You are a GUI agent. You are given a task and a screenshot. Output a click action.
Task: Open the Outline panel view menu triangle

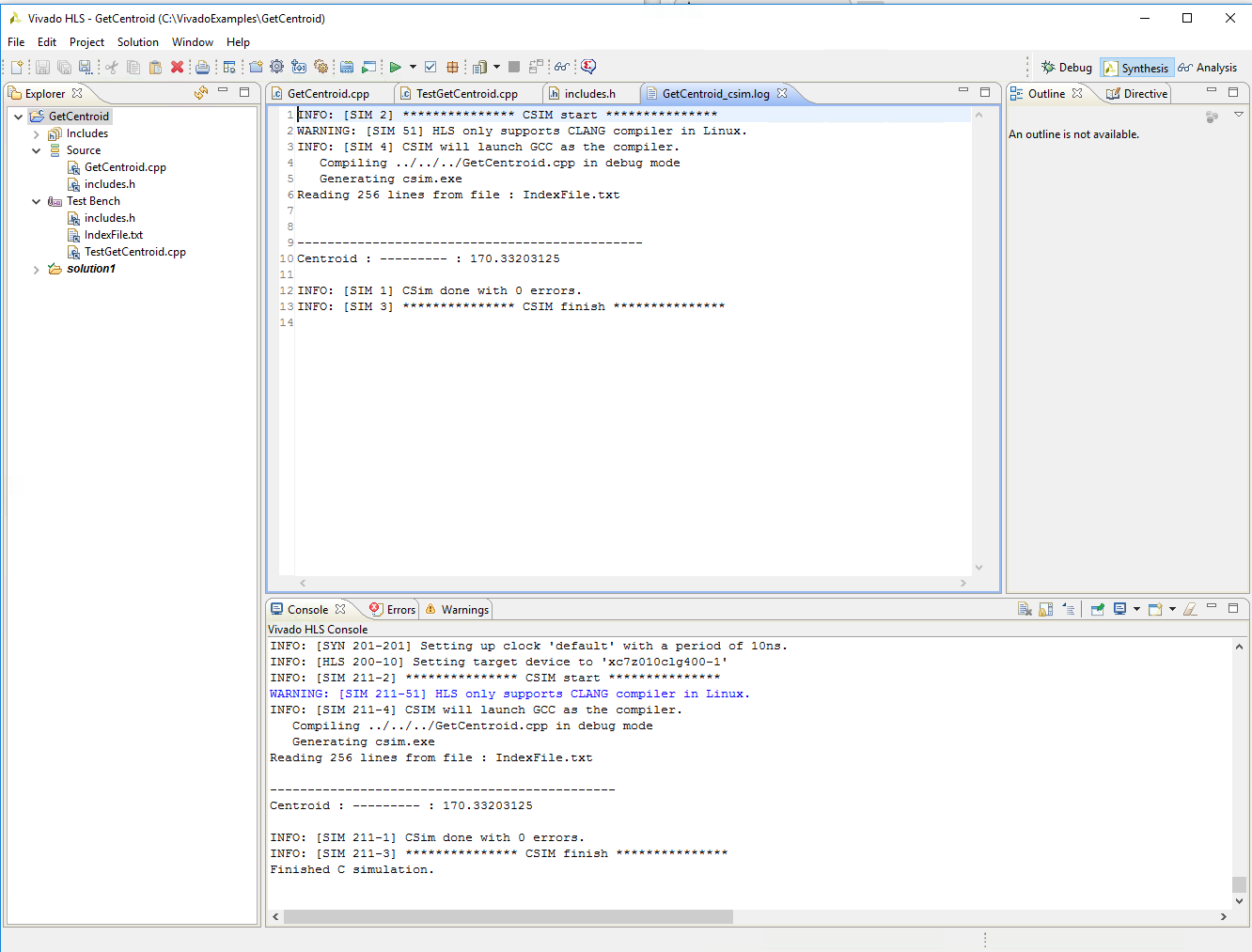(1238, 115)
